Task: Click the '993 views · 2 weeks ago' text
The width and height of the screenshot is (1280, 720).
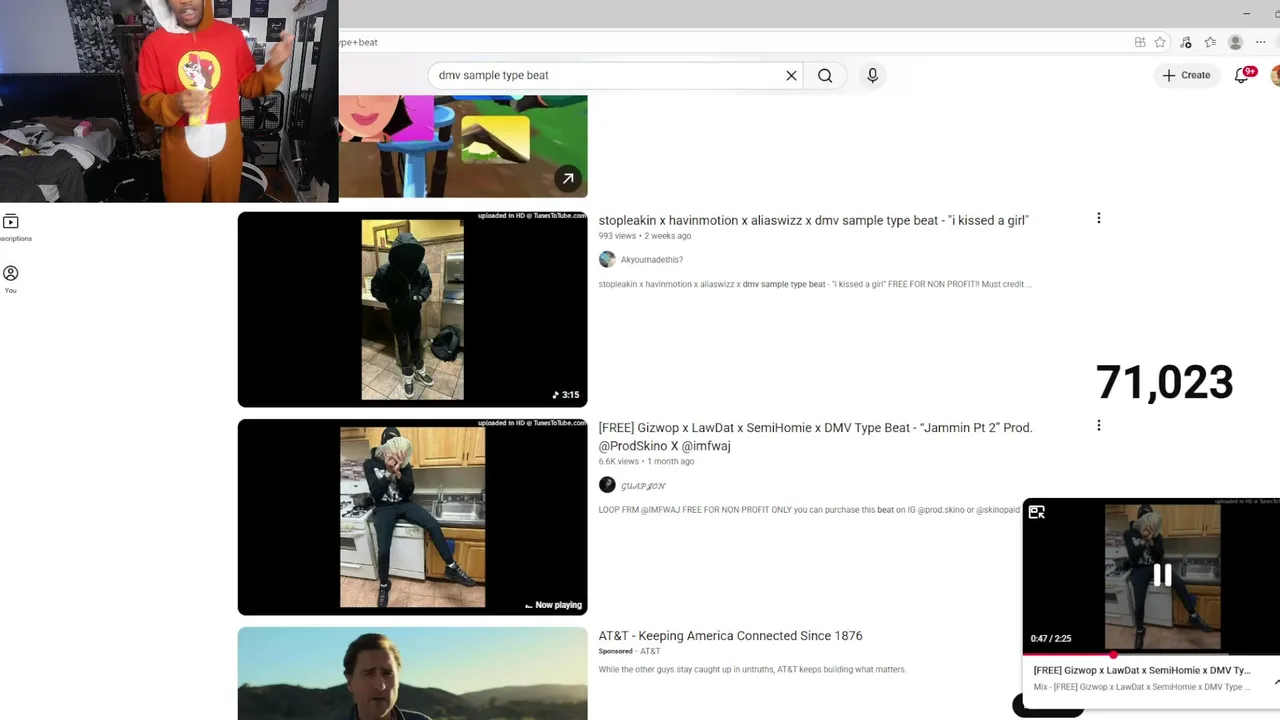Action: point(645,236)
